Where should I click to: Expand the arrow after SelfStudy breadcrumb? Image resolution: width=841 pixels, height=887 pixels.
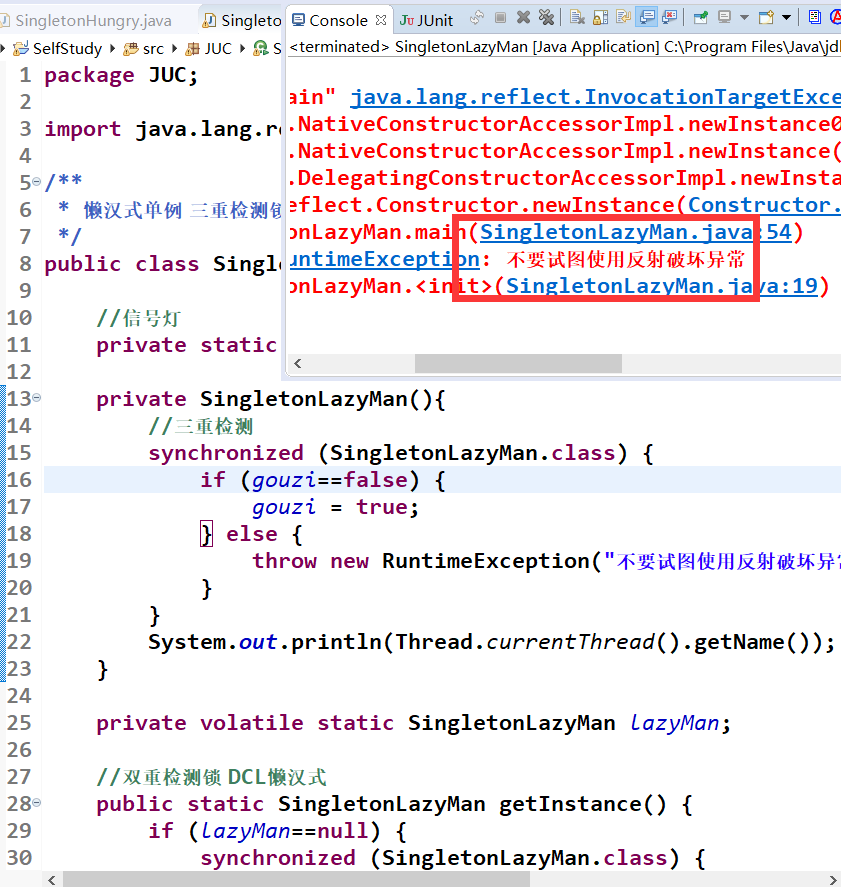tap(113, 49)
